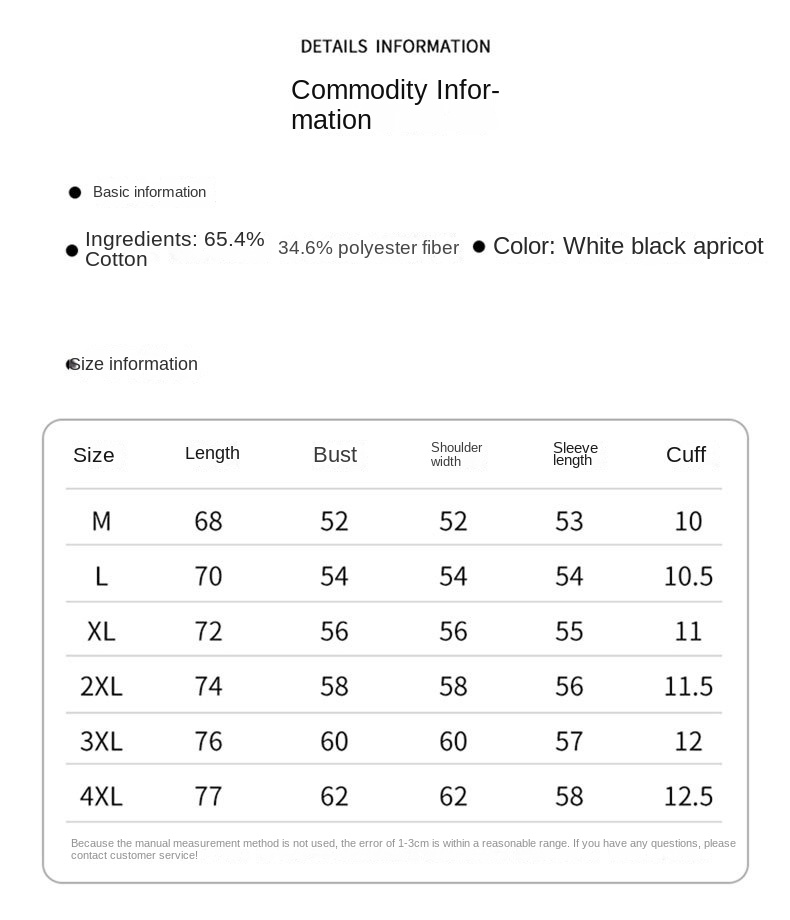790x920 pixels.
Task: Click the Bust column header
Action: pos(334,455)
